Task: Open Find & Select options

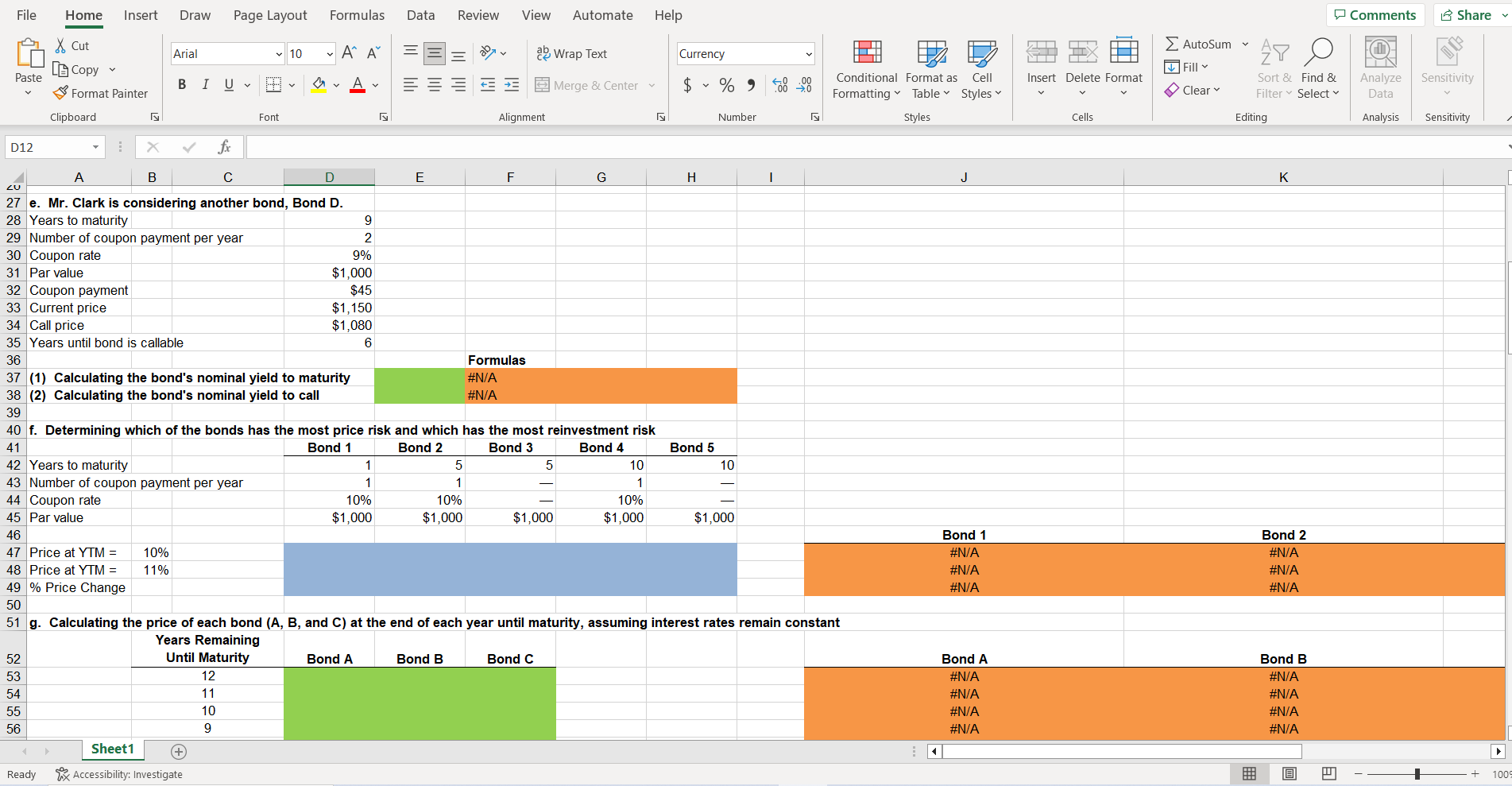Action: pyautogui.click(x=1319, y=68)
